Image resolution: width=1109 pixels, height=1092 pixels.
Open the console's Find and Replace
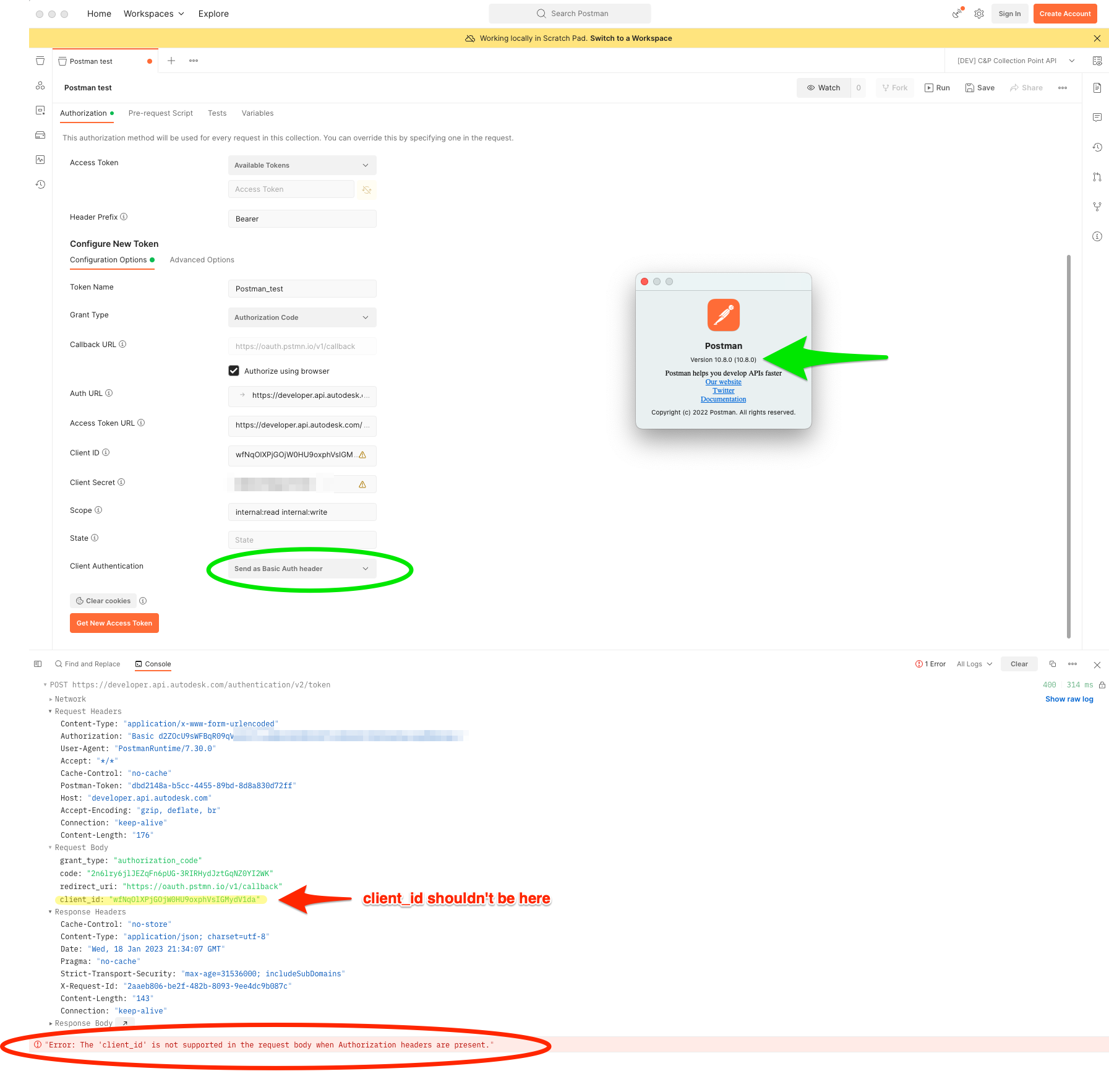click(x=88, y=664)
